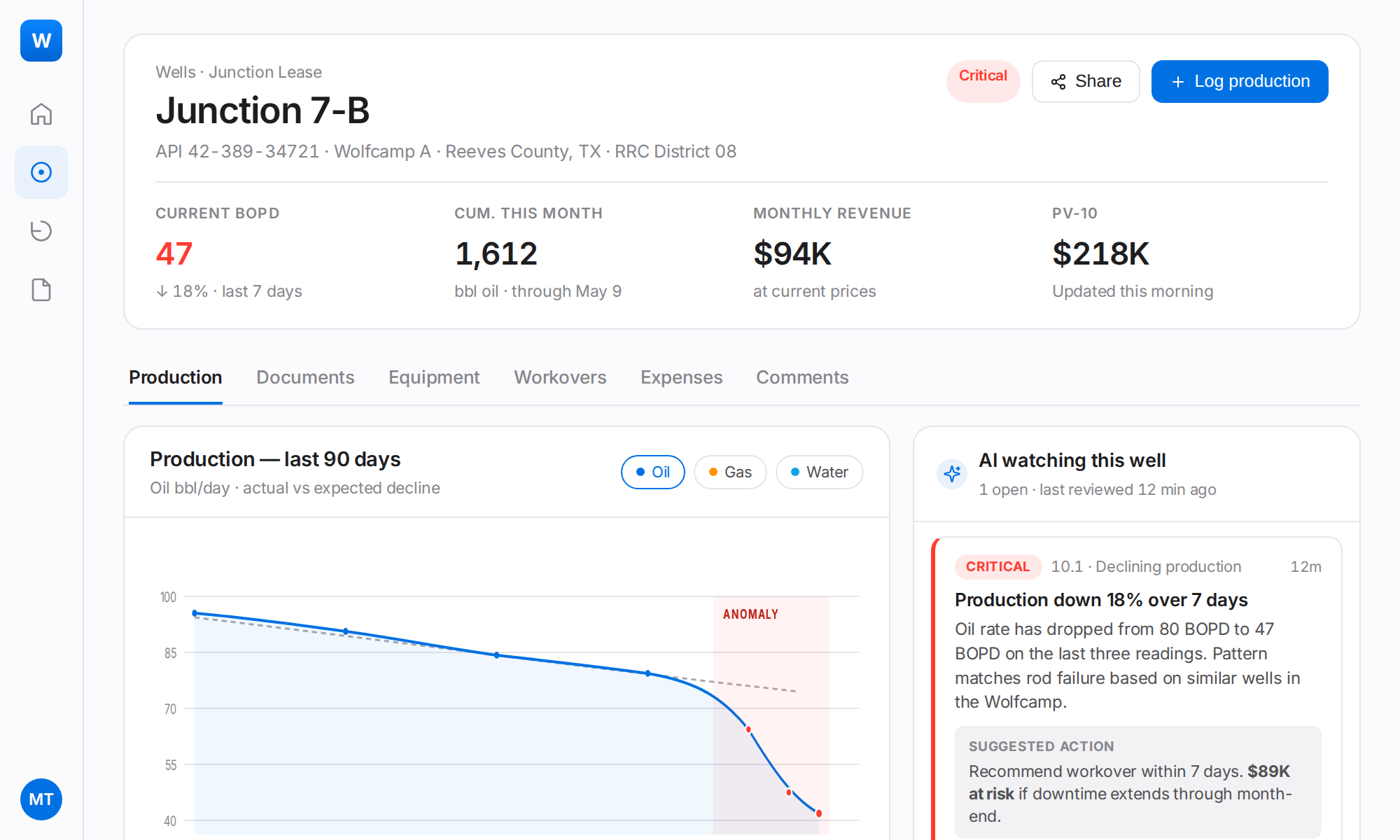Click the bbl oil through May 9 text
The width and height of the screenshot is (1400, 840).
(538, 291)
